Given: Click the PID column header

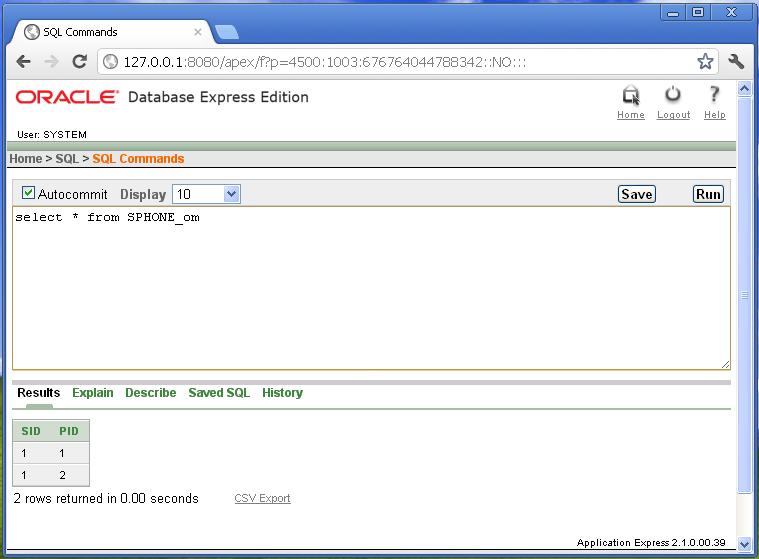Looking at the screenshot, I should click(69, 431).
